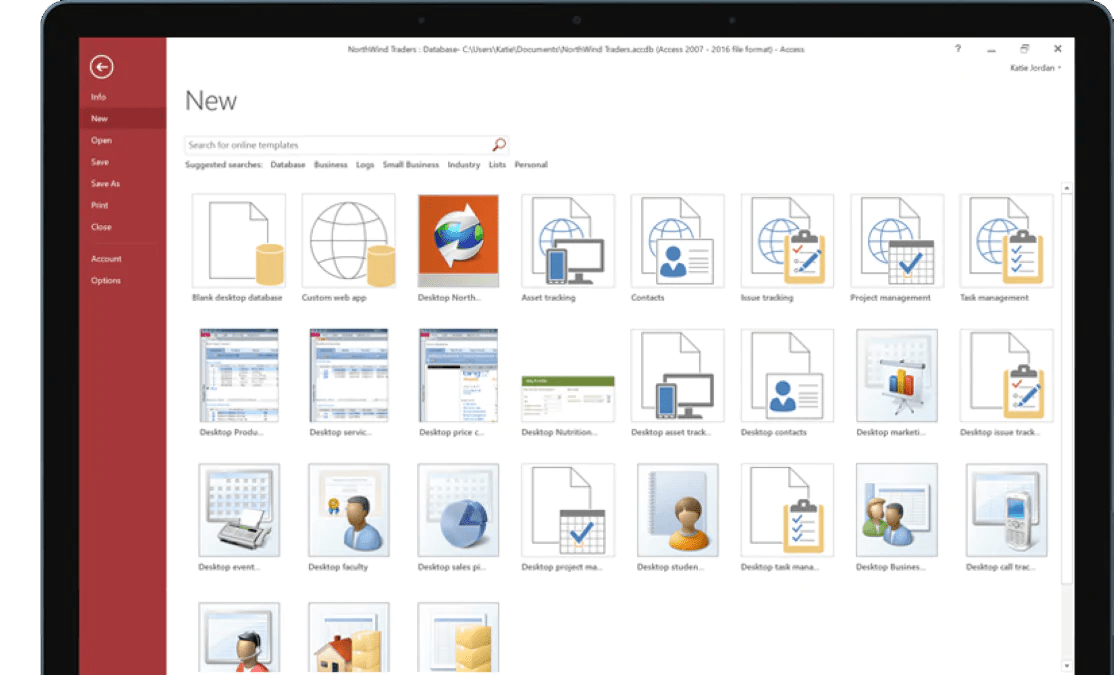Click the Business suggested search link
The image size is (1114, 675).
click(x=330, y=164)
